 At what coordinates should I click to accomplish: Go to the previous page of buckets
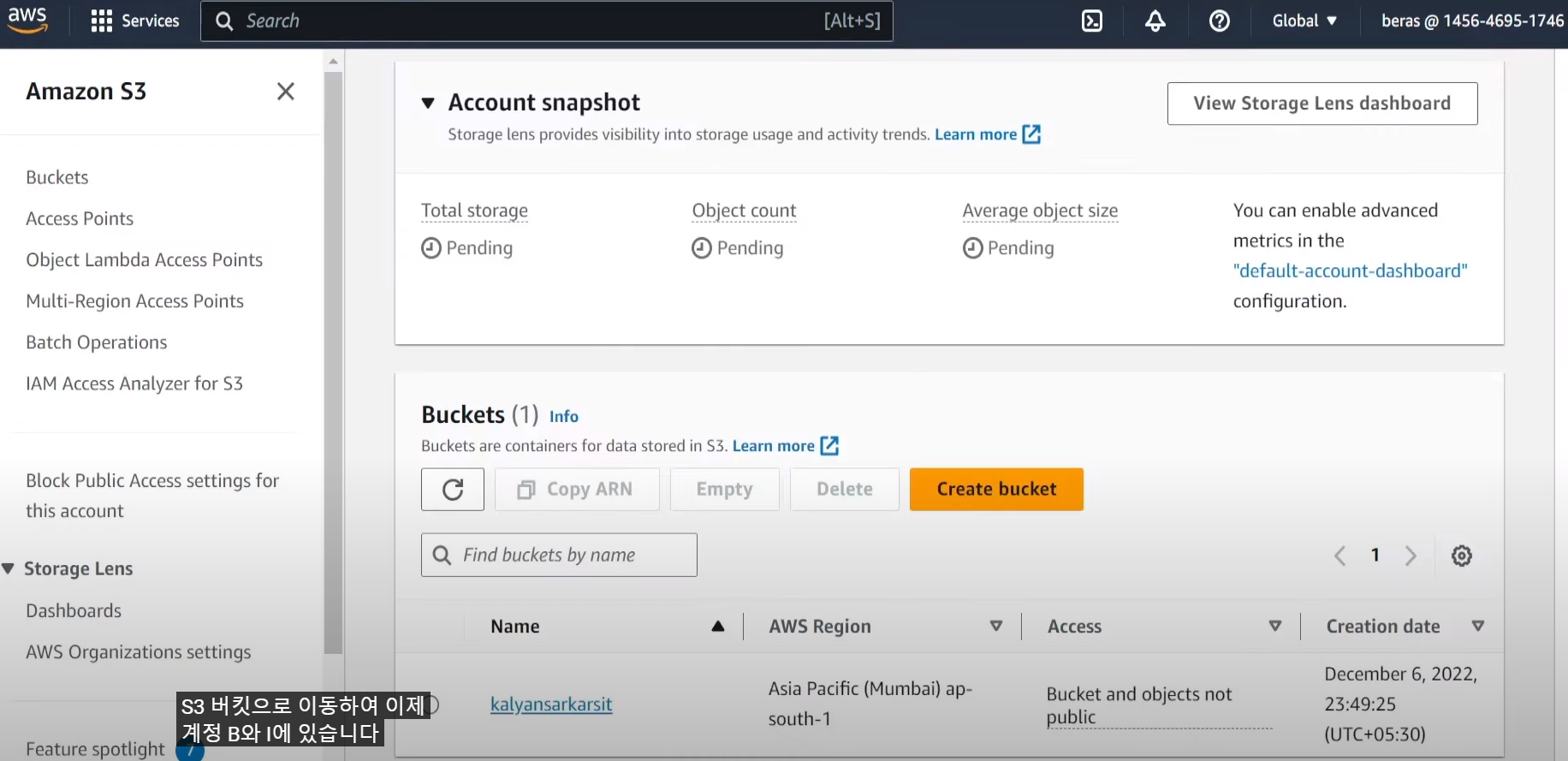(x=1340, y=556)
